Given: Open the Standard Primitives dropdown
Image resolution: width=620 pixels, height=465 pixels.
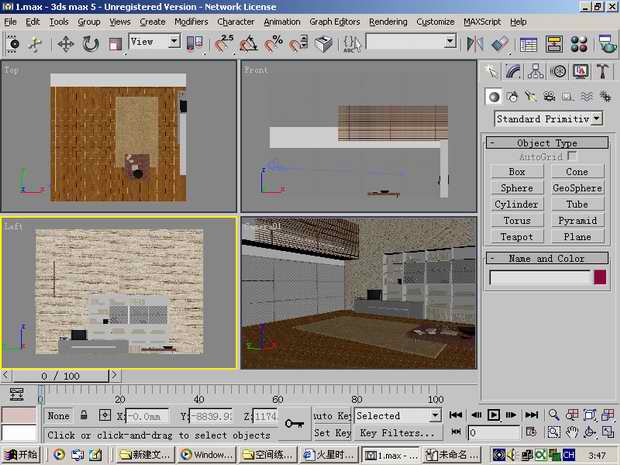Looking at the screenshot, I should (x=548, y=119).
